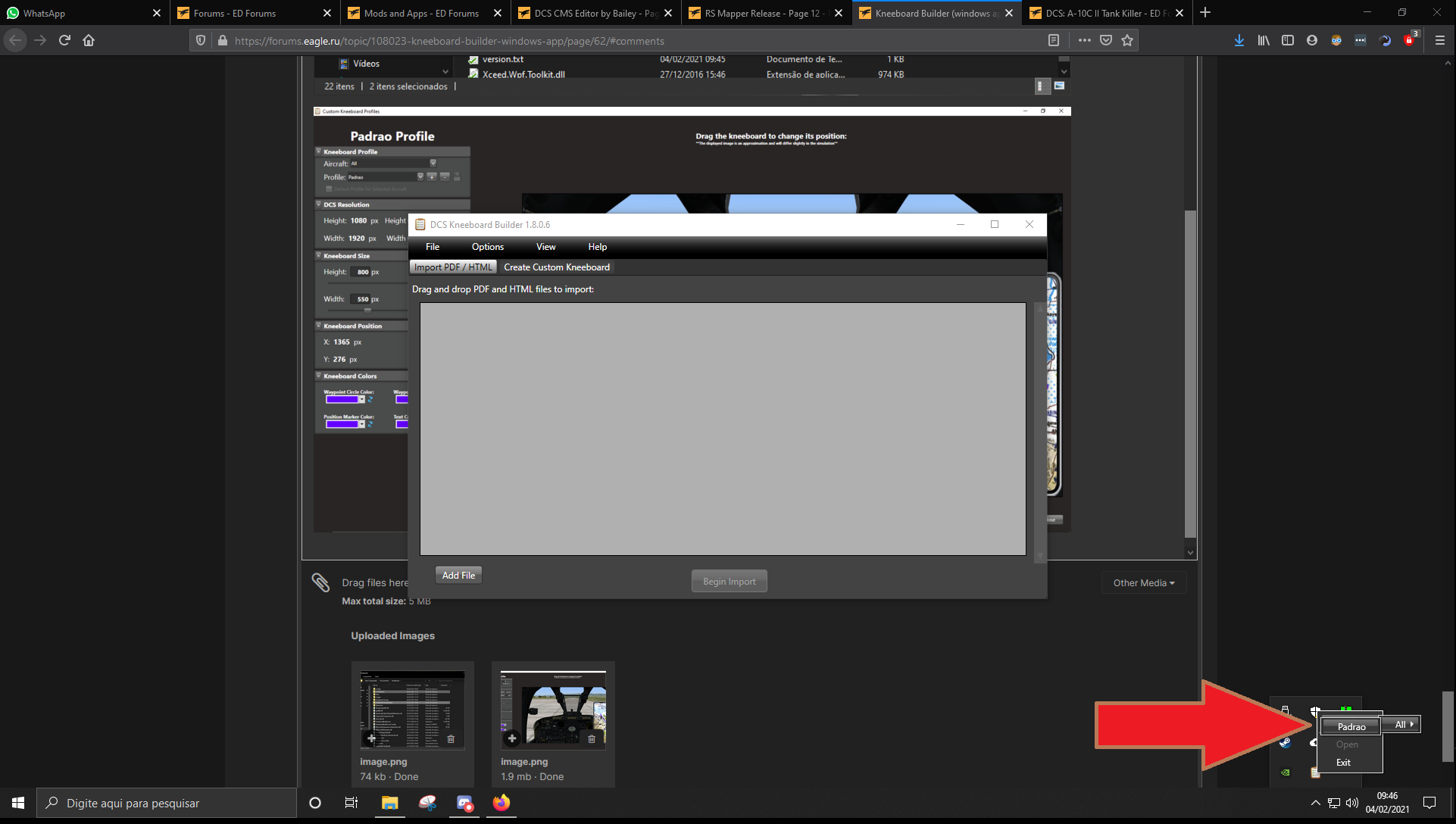
Task: Collapse the Kneeboard Size section
Action: pos(319,255)
